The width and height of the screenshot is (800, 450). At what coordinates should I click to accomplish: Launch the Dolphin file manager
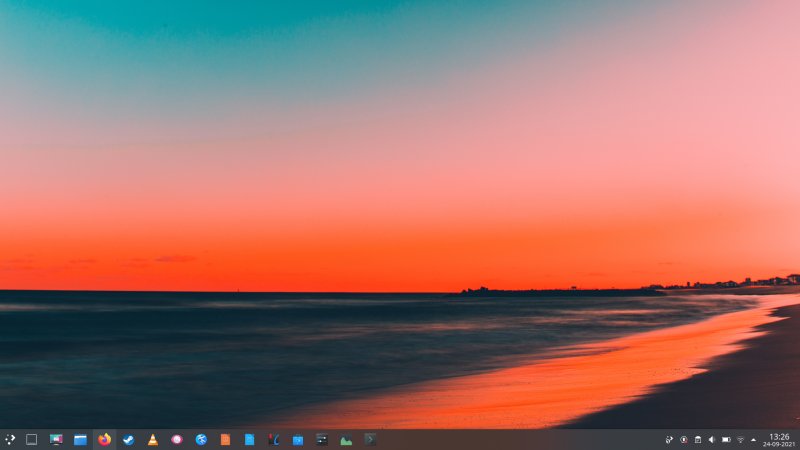80,439
